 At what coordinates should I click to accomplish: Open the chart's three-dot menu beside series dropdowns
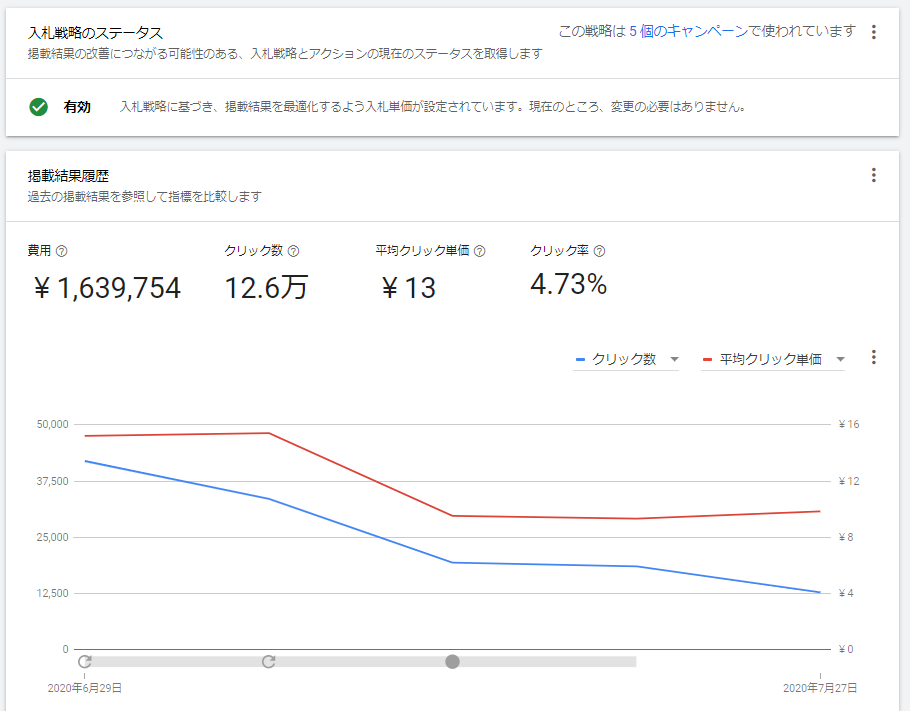(x=874, y=358)
